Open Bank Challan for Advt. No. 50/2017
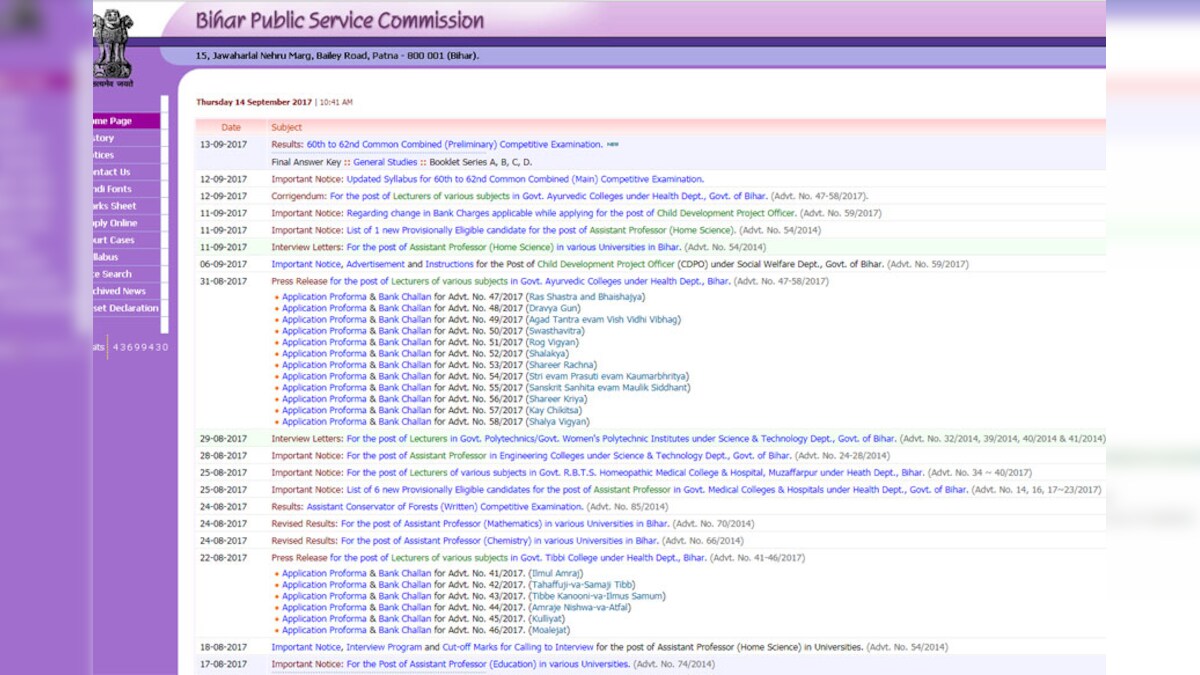 coord(405,331)
